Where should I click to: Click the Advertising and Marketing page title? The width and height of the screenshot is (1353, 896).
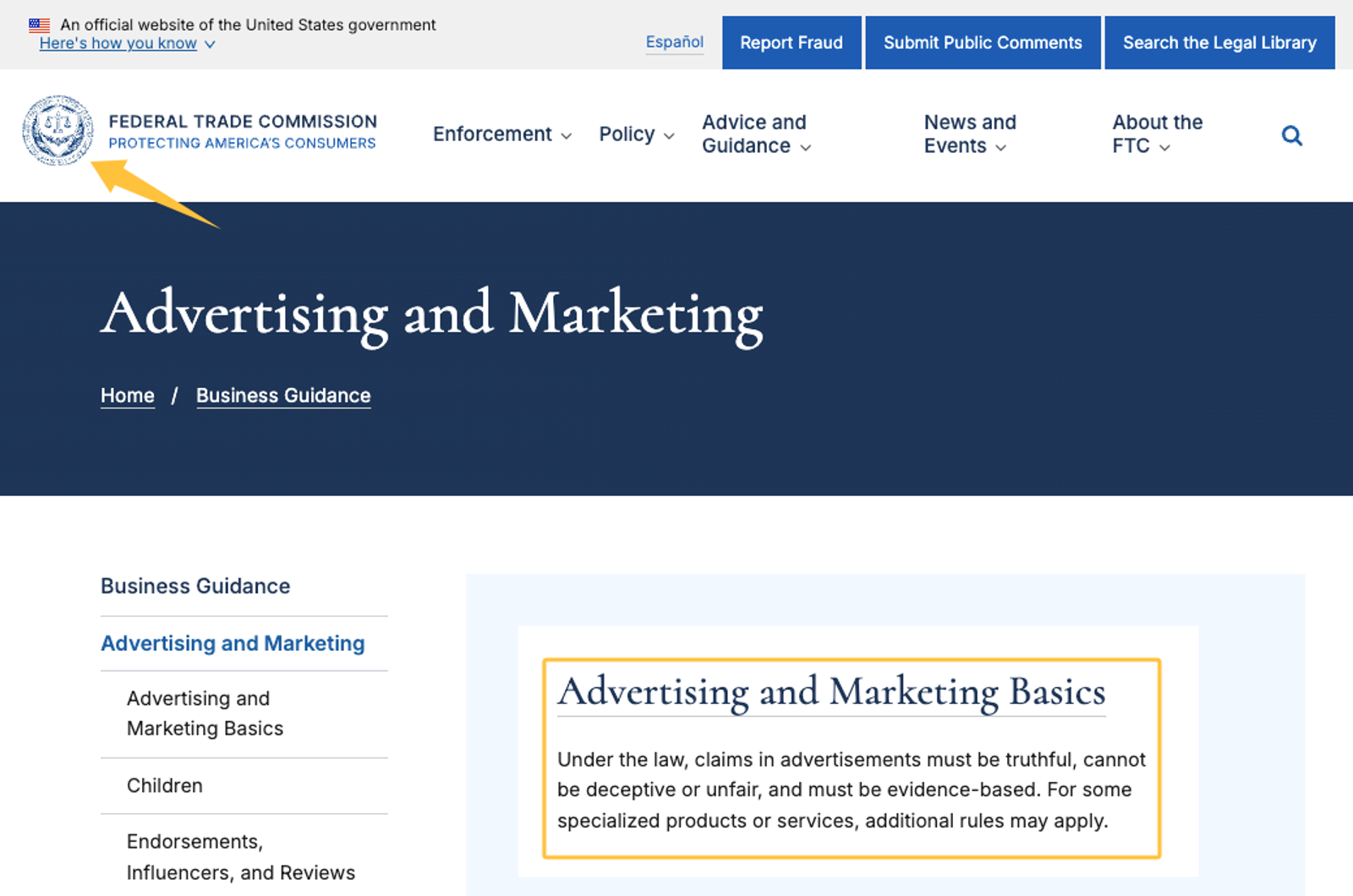(431, 314)
